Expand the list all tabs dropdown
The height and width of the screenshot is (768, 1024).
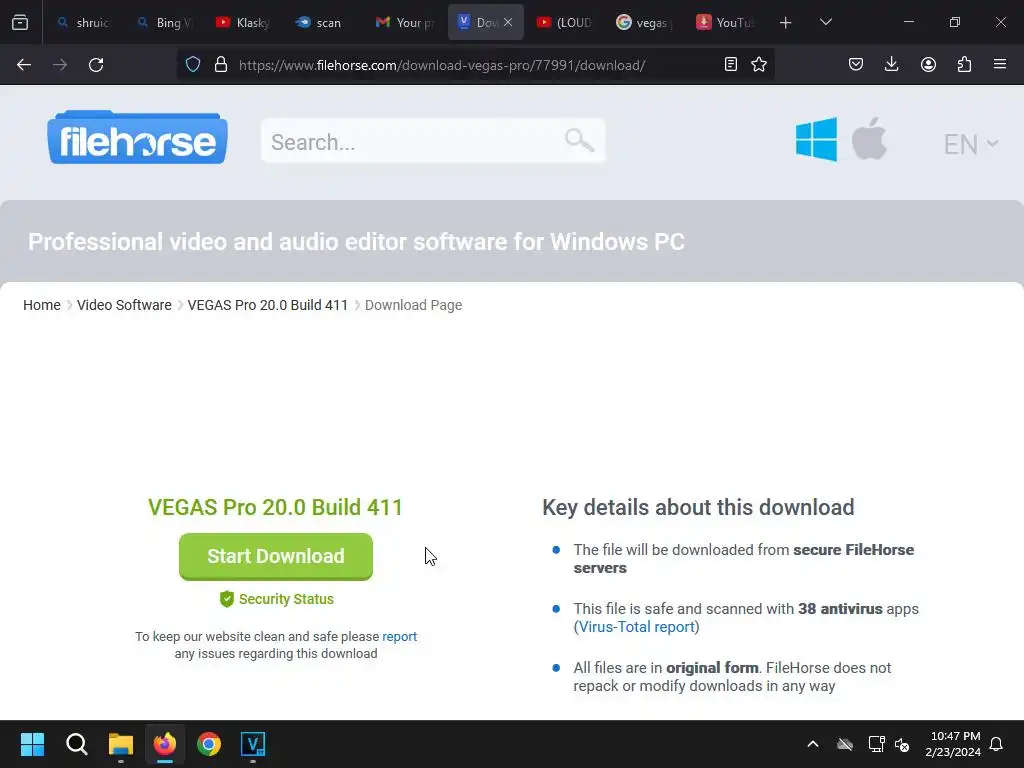(825, 22)
